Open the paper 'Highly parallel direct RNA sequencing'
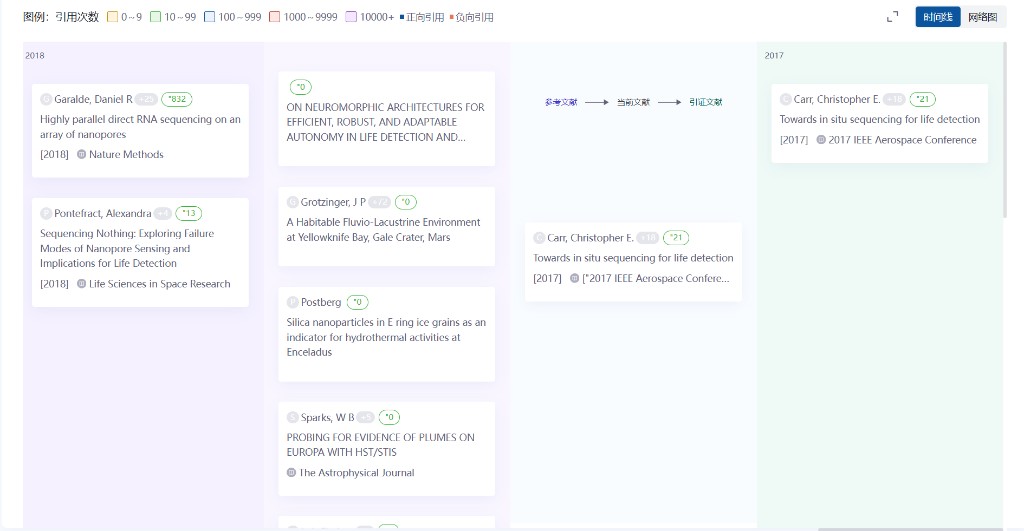This screenshot has width=1024, height=531. (140, 127)
